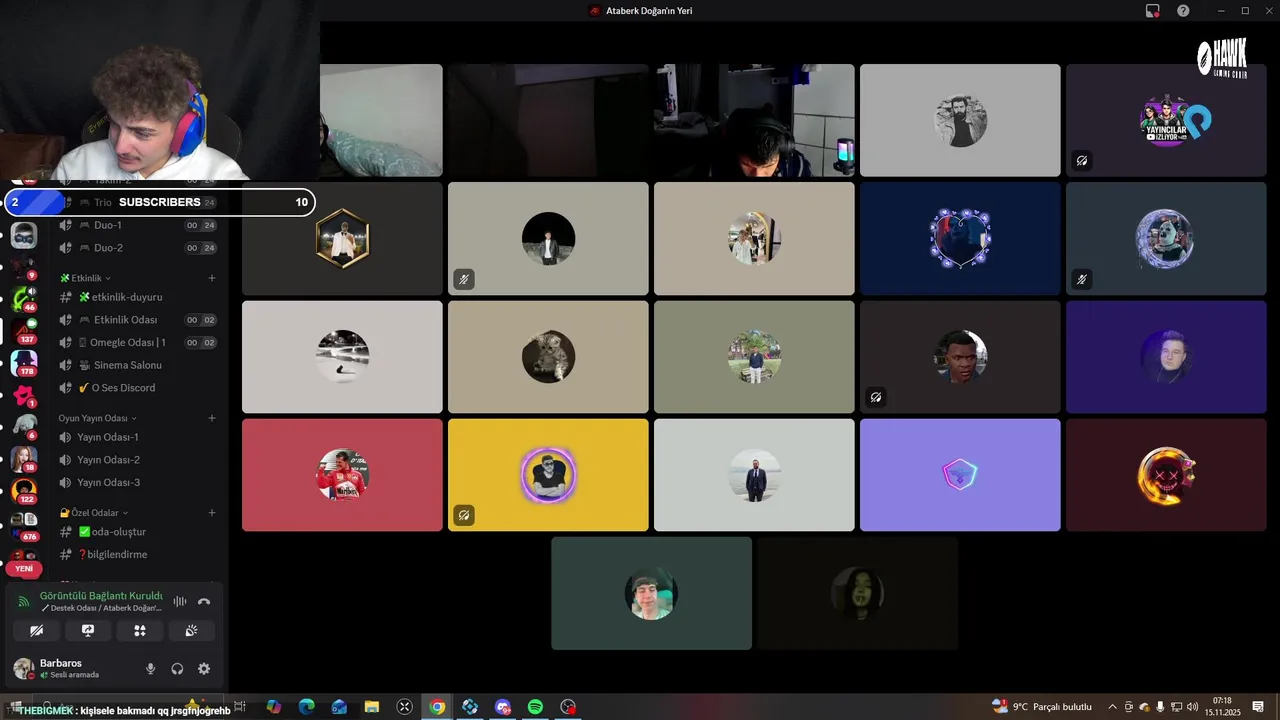The height and width of the screenshot is (720, 1280).
Task: Start an activity from the voice panel
Action: 140,630
